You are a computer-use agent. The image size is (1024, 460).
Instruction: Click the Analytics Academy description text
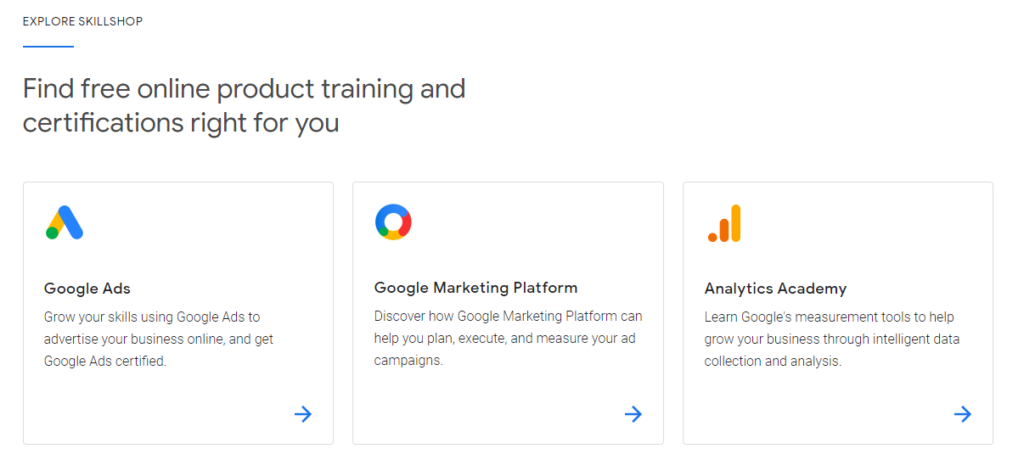click(832, 339)
